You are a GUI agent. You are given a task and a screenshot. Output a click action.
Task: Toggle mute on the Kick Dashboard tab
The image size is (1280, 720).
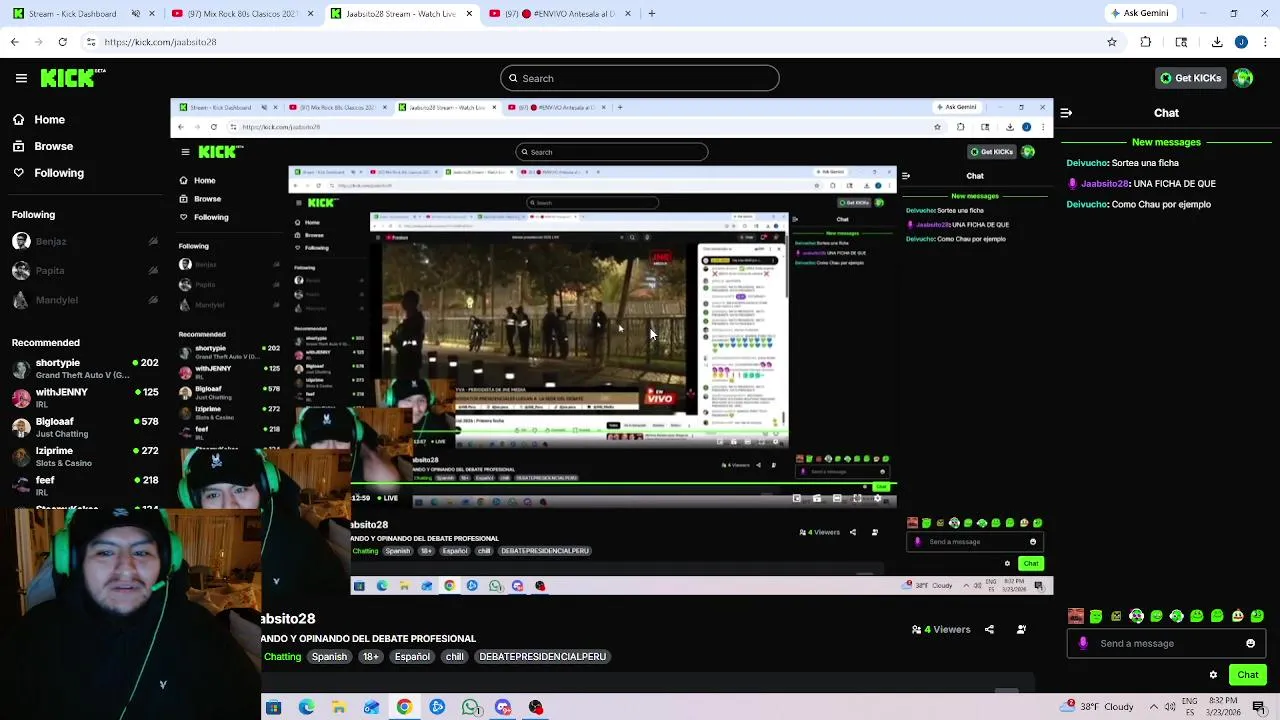click(136, 14)
